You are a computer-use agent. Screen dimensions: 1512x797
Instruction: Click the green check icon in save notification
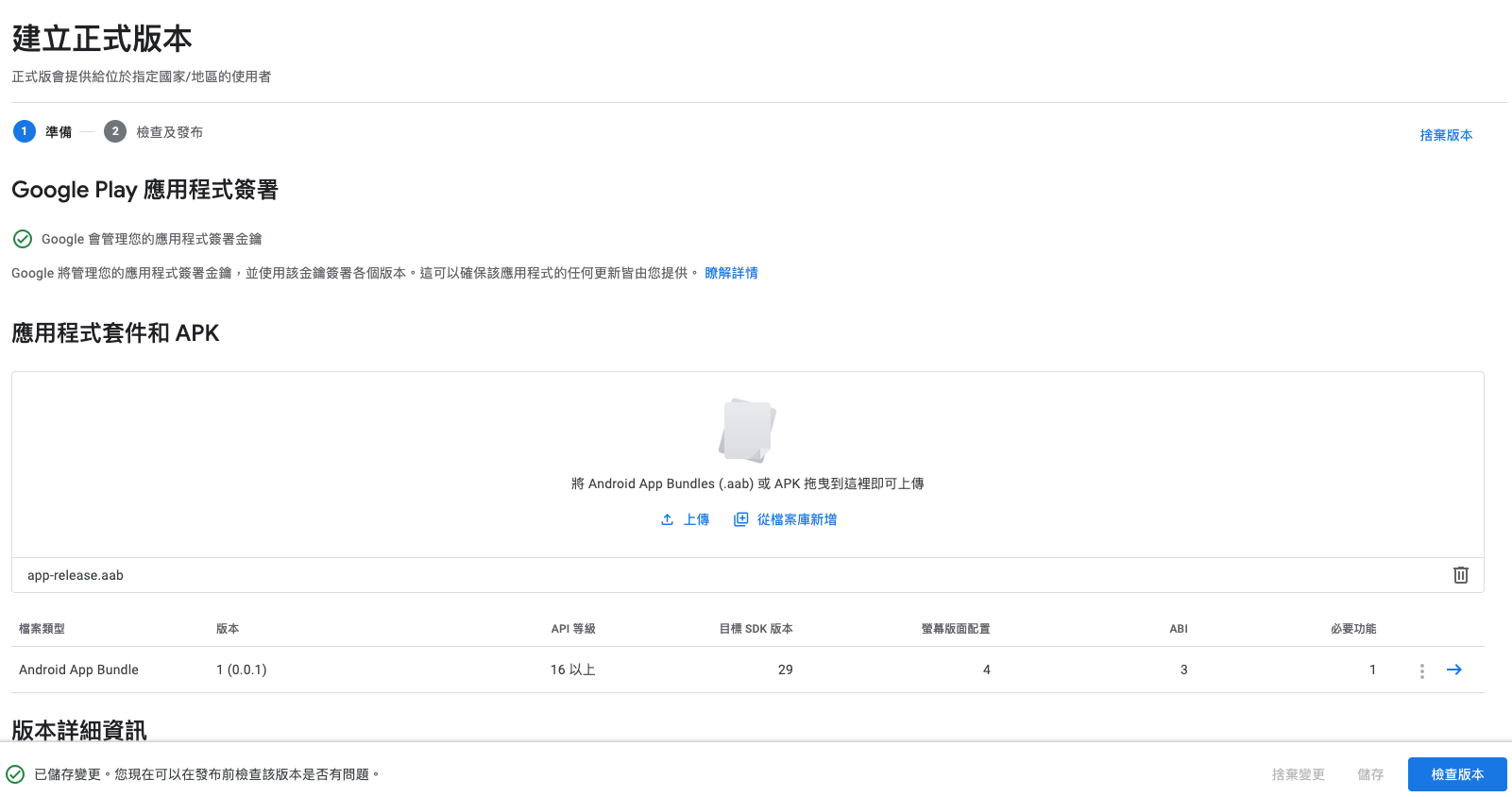click(15, 774)
